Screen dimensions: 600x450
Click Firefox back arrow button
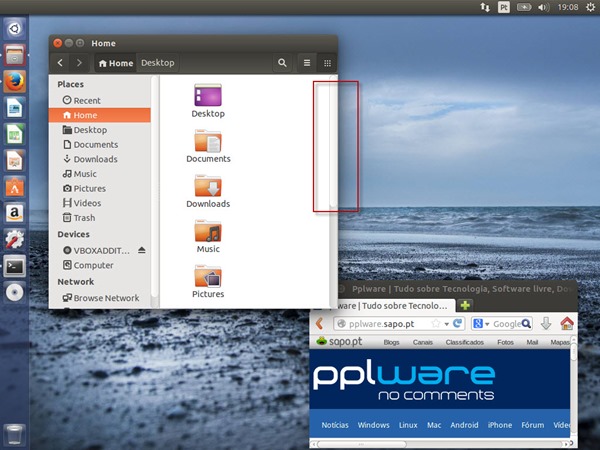320,324
